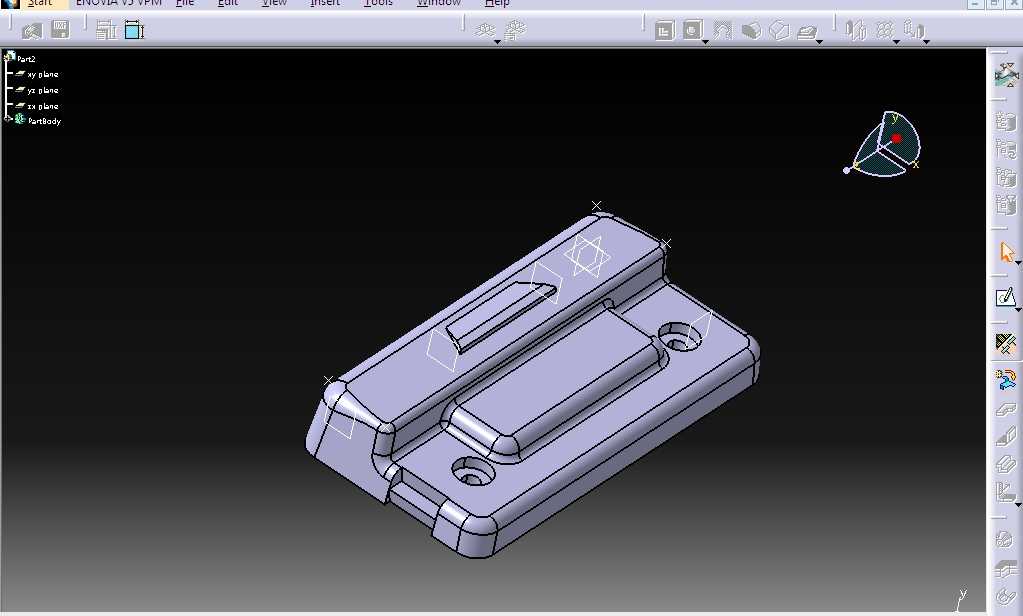This screenshot has width=1023, height=616.
Task: Click the 3D compass red manipulator dot
Action: pyautogui.click(x=896, y=138)
